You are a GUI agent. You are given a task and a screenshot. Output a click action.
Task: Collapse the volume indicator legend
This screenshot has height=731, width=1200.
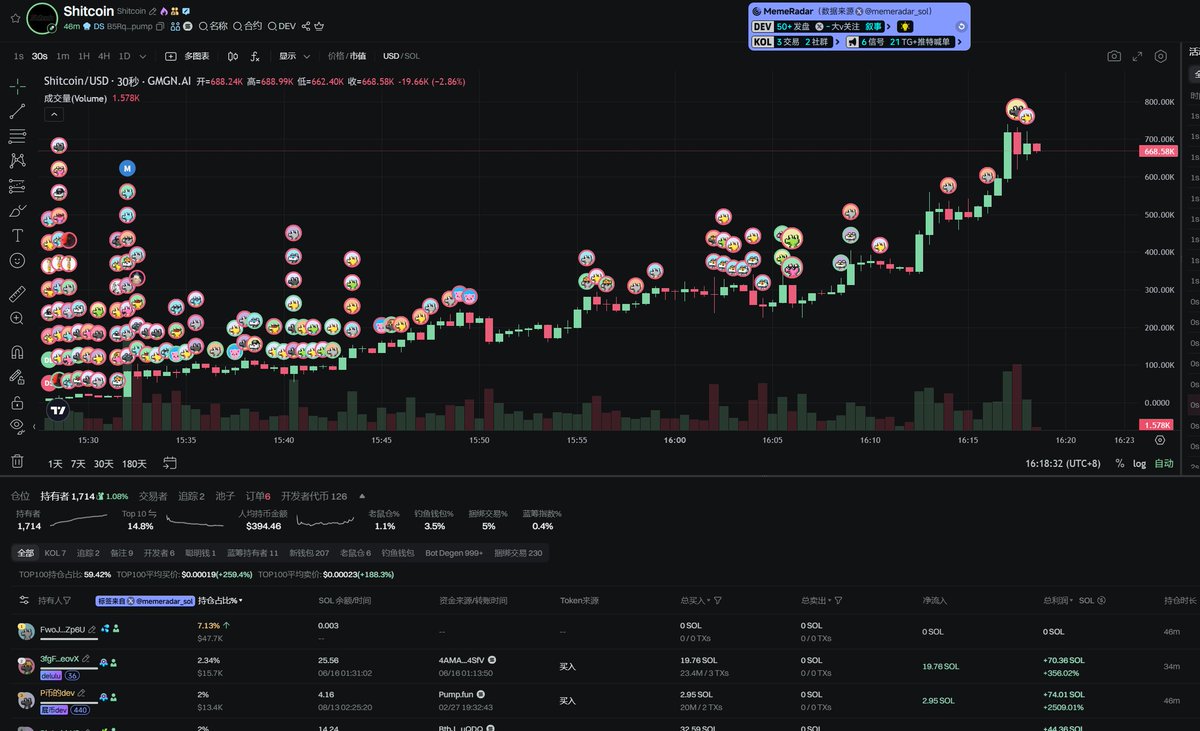(x=53, y=117)
